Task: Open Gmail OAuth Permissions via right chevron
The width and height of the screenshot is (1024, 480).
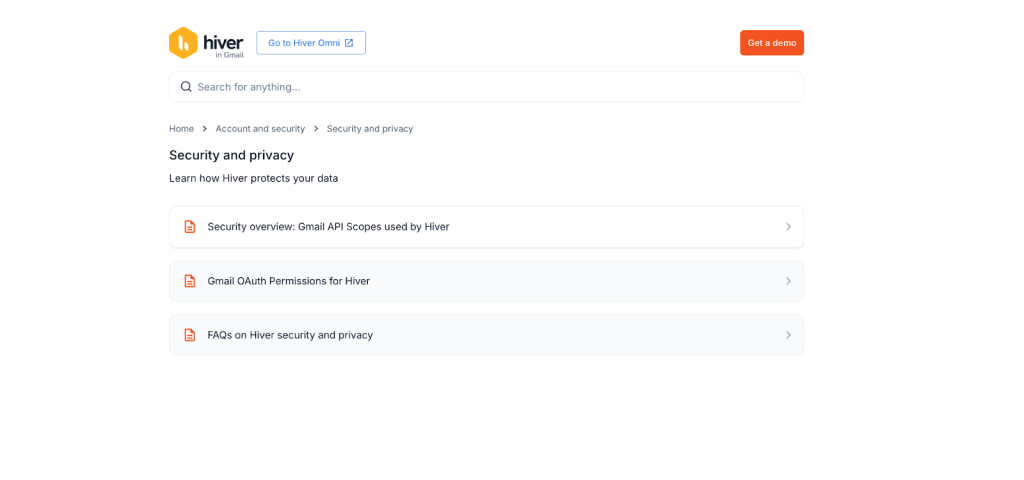Action: [x=788, y=281]
